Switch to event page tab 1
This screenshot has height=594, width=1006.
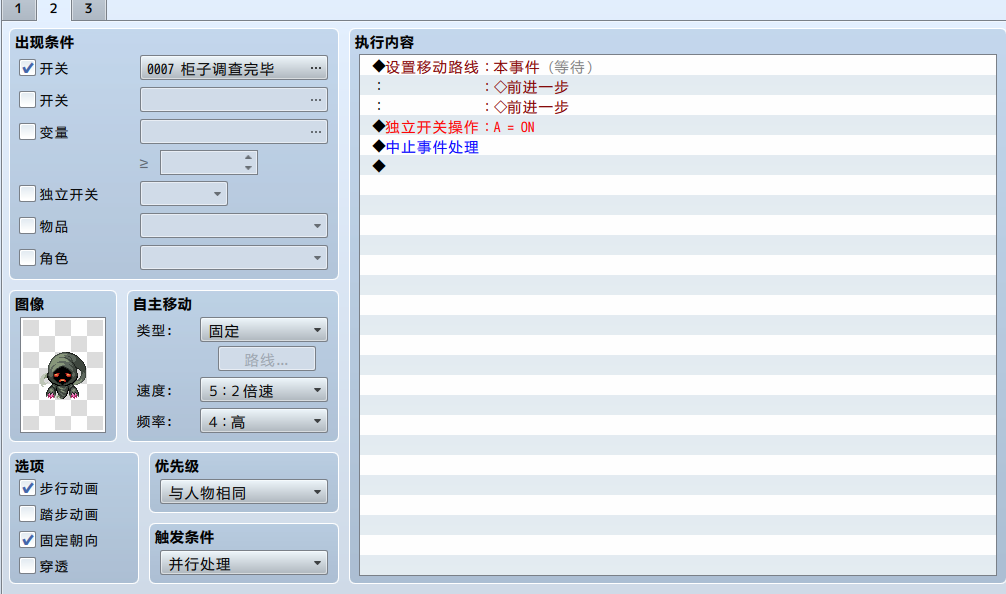(18, 9)
